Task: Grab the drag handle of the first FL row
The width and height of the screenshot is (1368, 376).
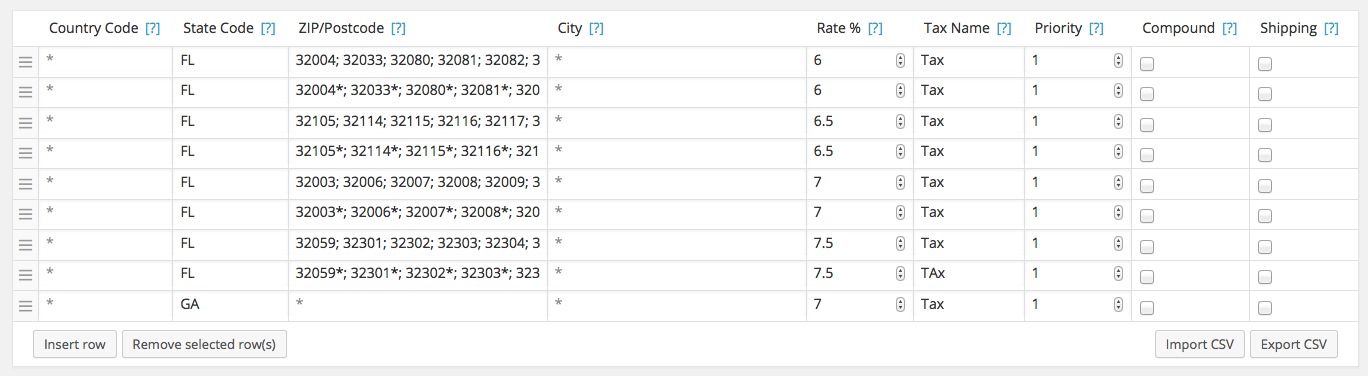Action: (x=26, y=62)
